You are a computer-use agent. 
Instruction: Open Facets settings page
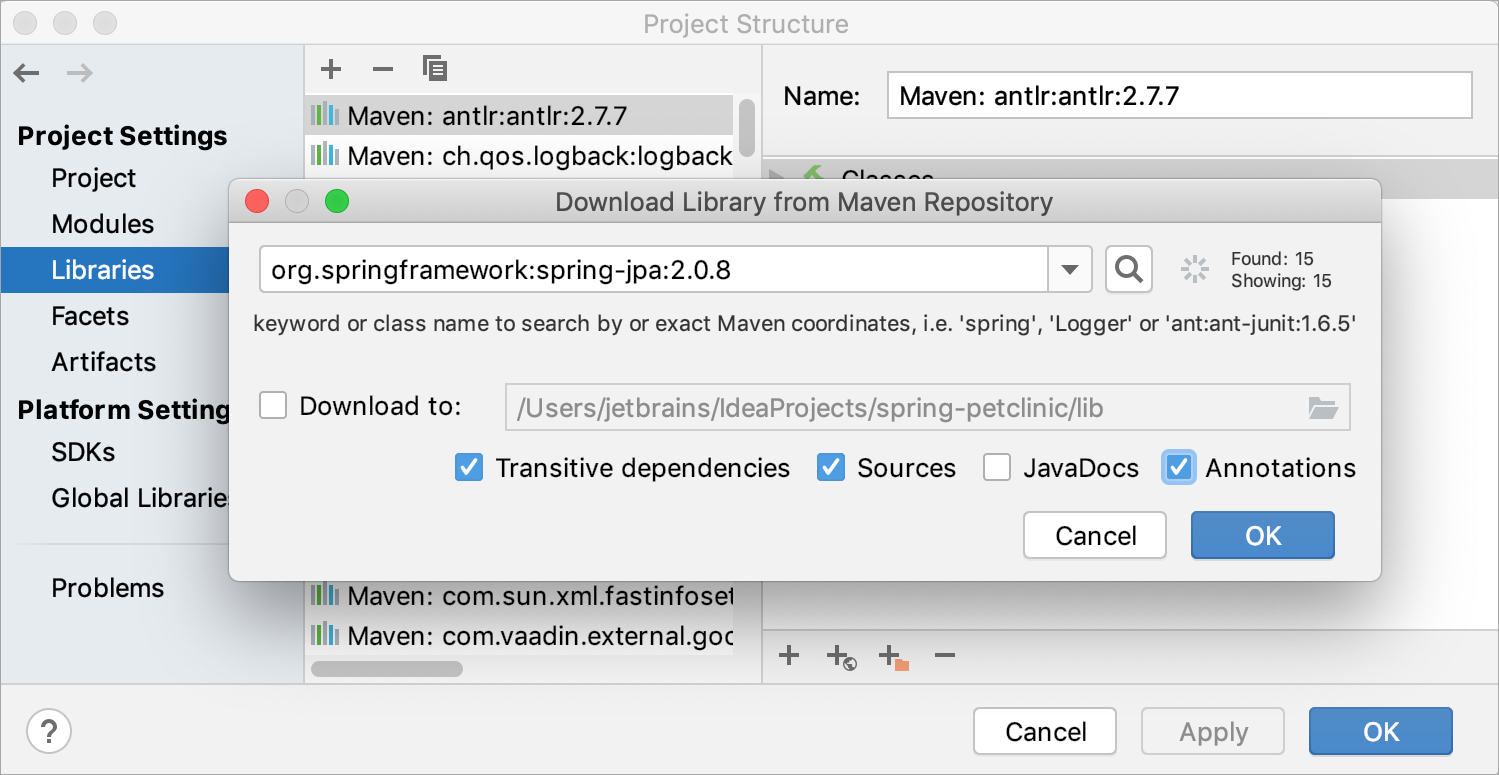[x=90, y=316]
